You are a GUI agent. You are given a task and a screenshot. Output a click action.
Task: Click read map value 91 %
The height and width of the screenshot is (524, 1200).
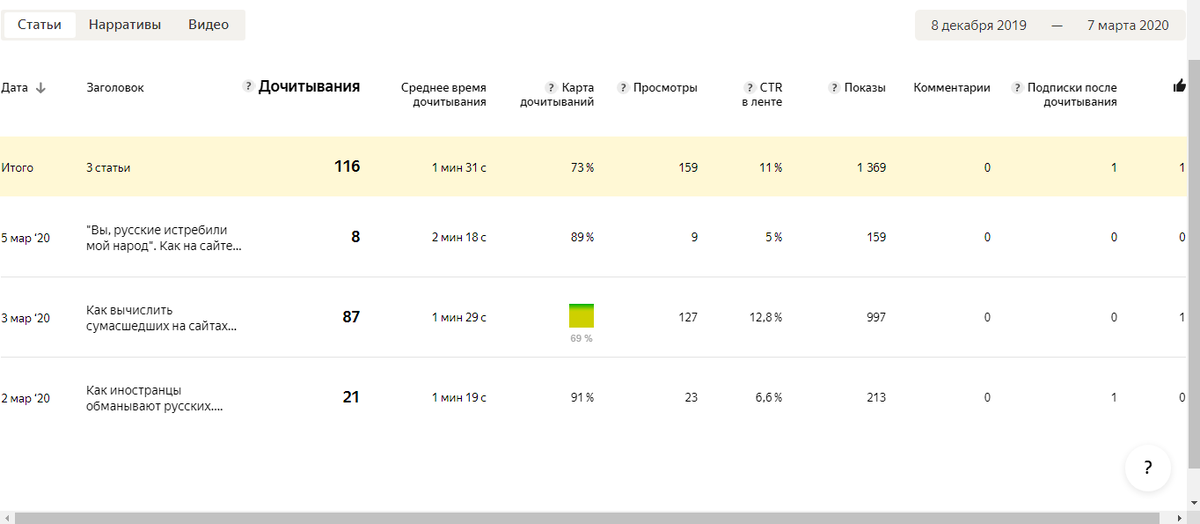coord(582,398)
